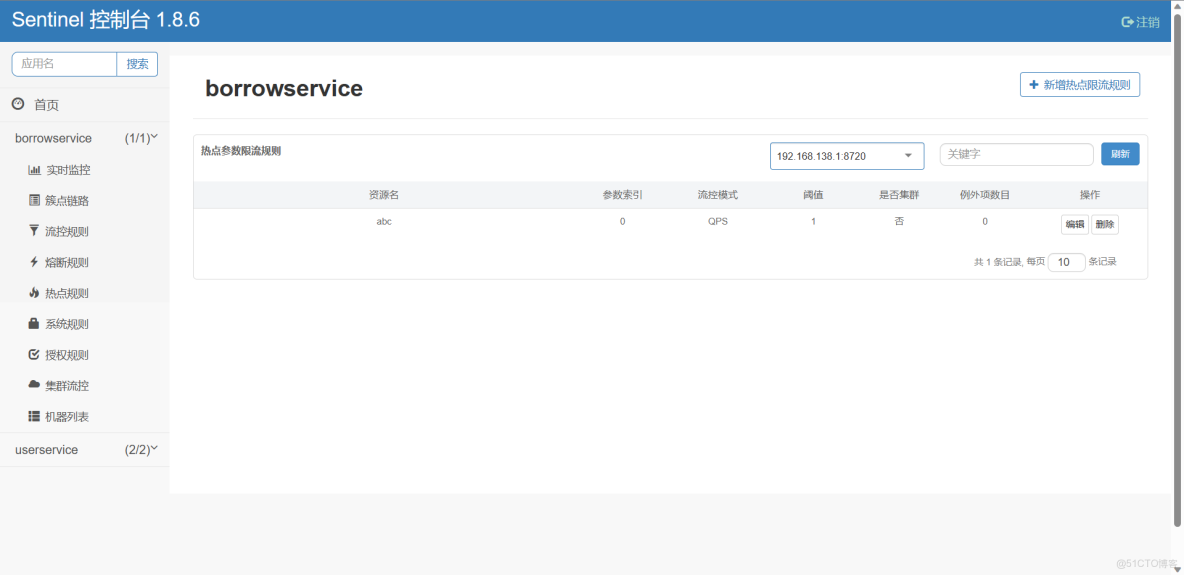1184x575 pixels.
Task: Focus the 应用名 search field
Action: coord(64,64)
